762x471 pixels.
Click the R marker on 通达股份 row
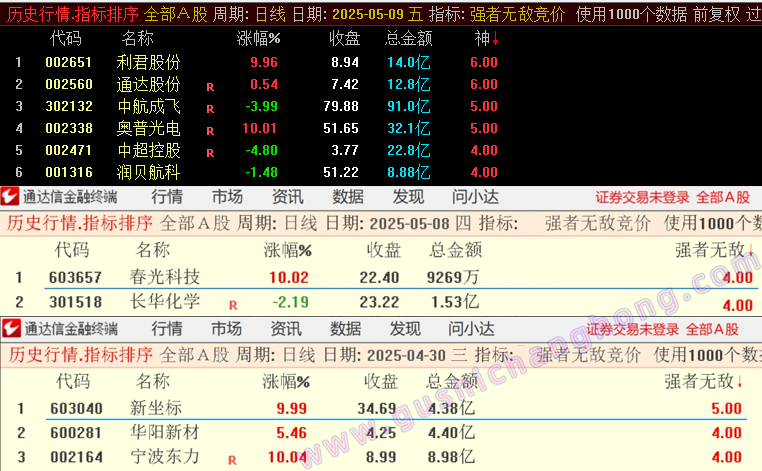point(210,87)
